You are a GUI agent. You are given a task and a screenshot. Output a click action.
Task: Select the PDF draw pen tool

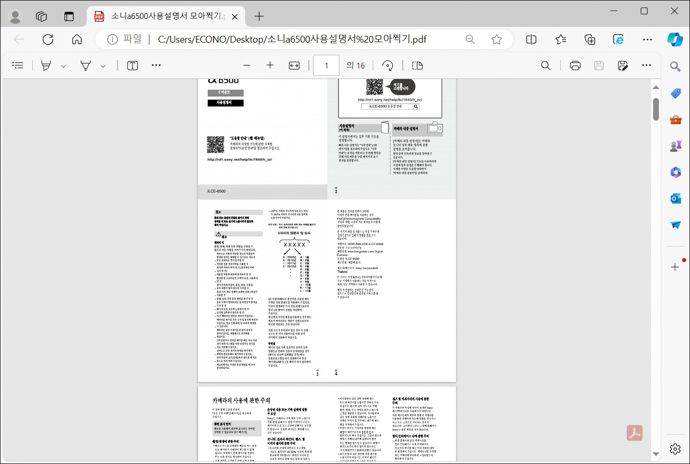(x=85, y=66)
